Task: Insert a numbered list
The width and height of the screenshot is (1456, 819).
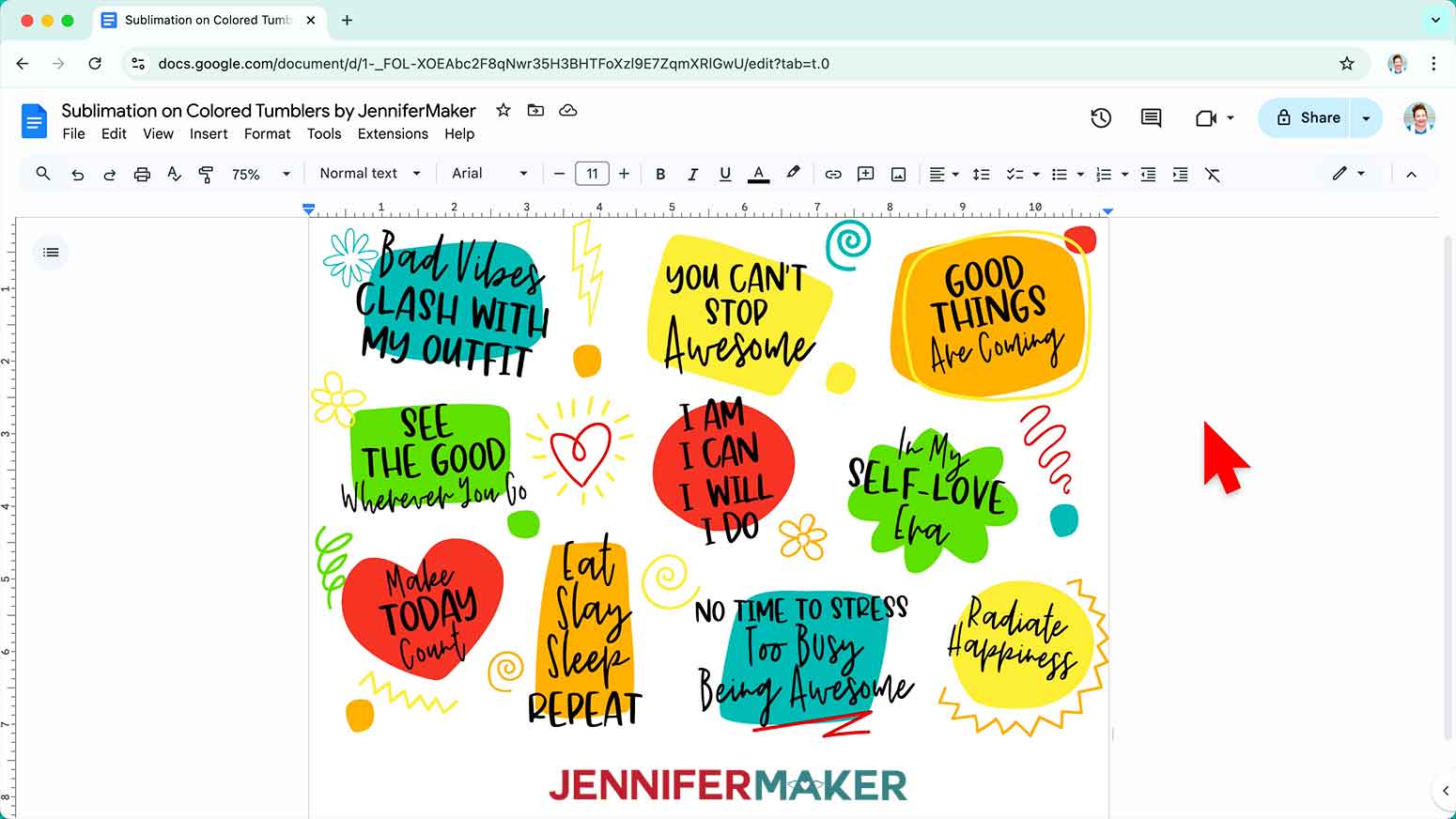Action: click(x=1104, y=174)
